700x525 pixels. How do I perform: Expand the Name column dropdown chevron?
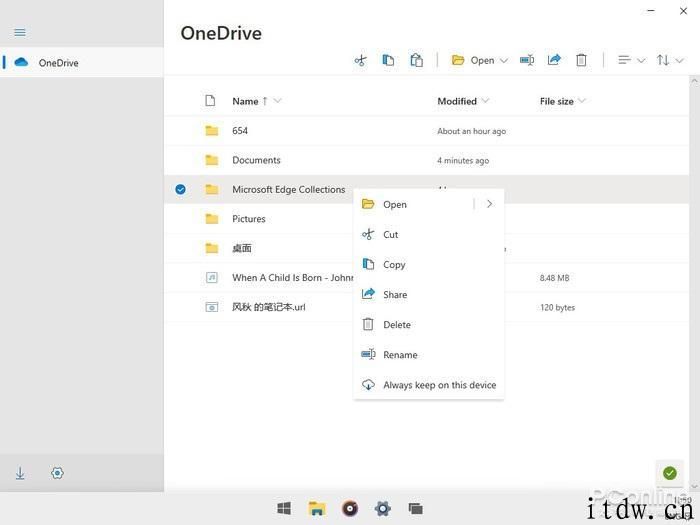coord(277,101)
